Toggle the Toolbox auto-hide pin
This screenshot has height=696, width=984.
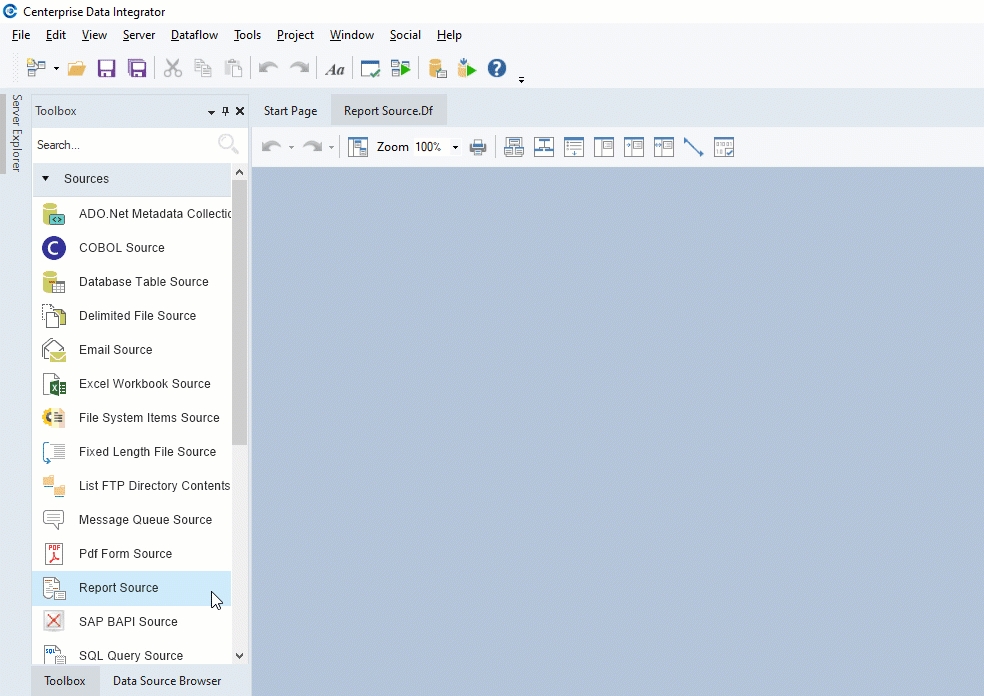coord(225,111)
